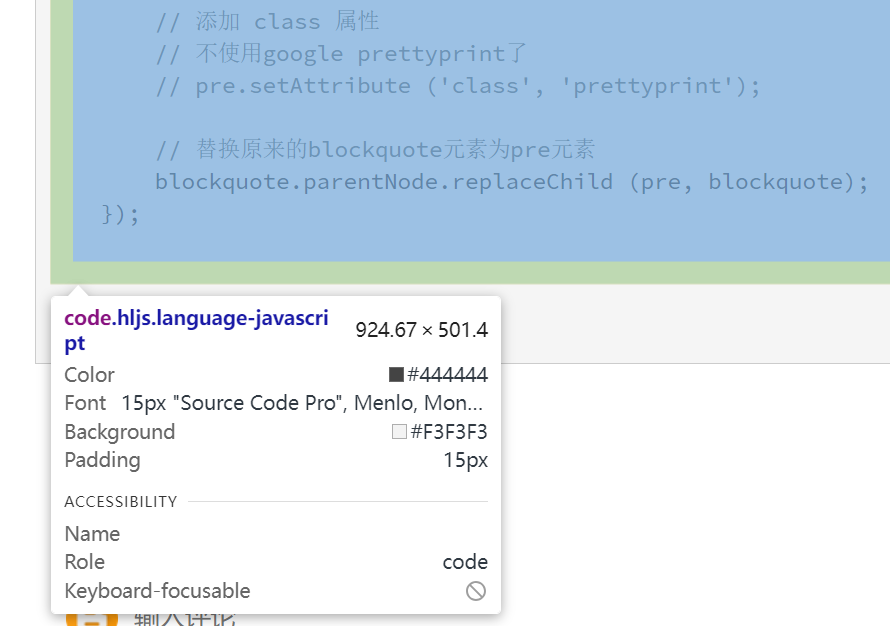890x626 pixels.
Task: Click the Role value "code"
Action: pos(465,562)
